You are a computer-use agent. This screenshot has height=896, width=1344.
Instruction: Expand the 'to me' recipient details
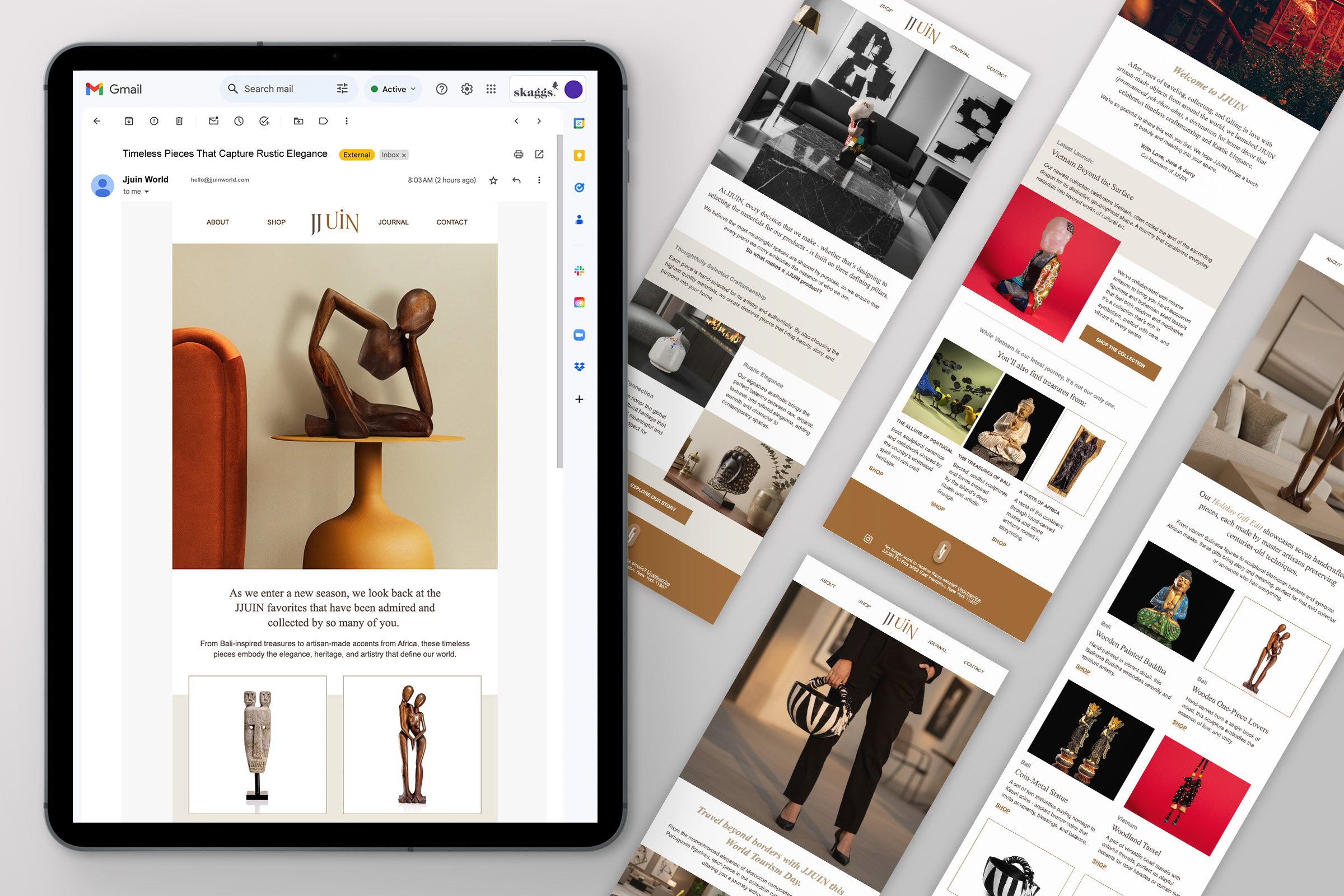click(x=147, y=192)
